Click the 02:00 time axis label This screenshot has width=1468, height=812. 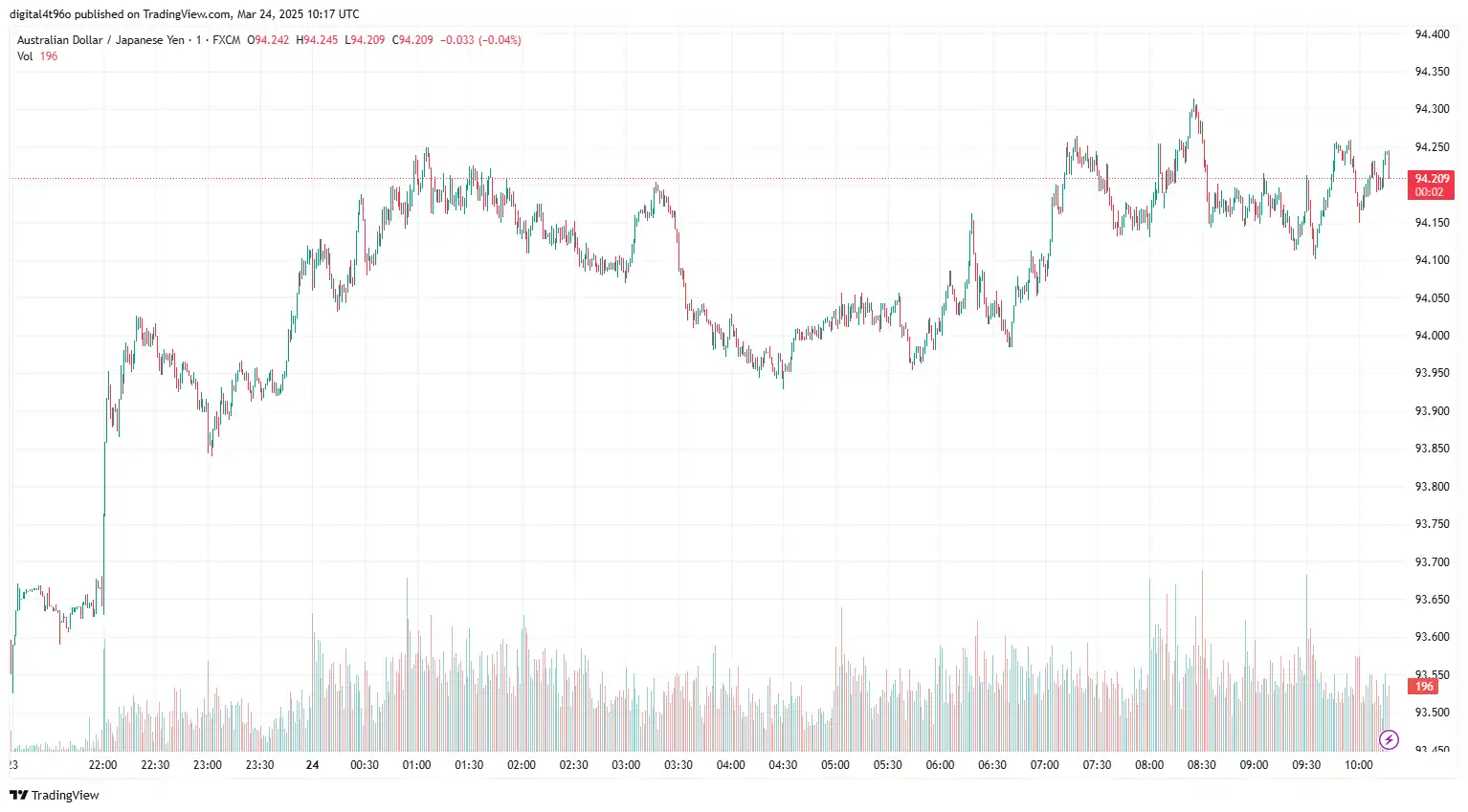pyautogui.click(x=522, y=765)
